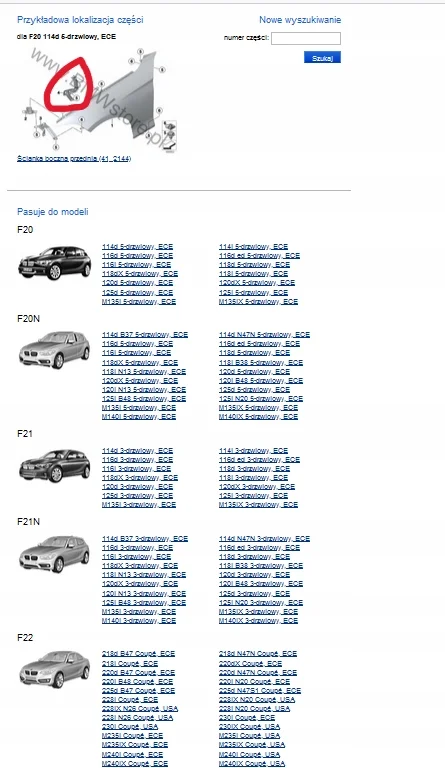Choose M135i 5-drzwiowy under F20
This screenshot has width=445, height=768.
[139, 302]
